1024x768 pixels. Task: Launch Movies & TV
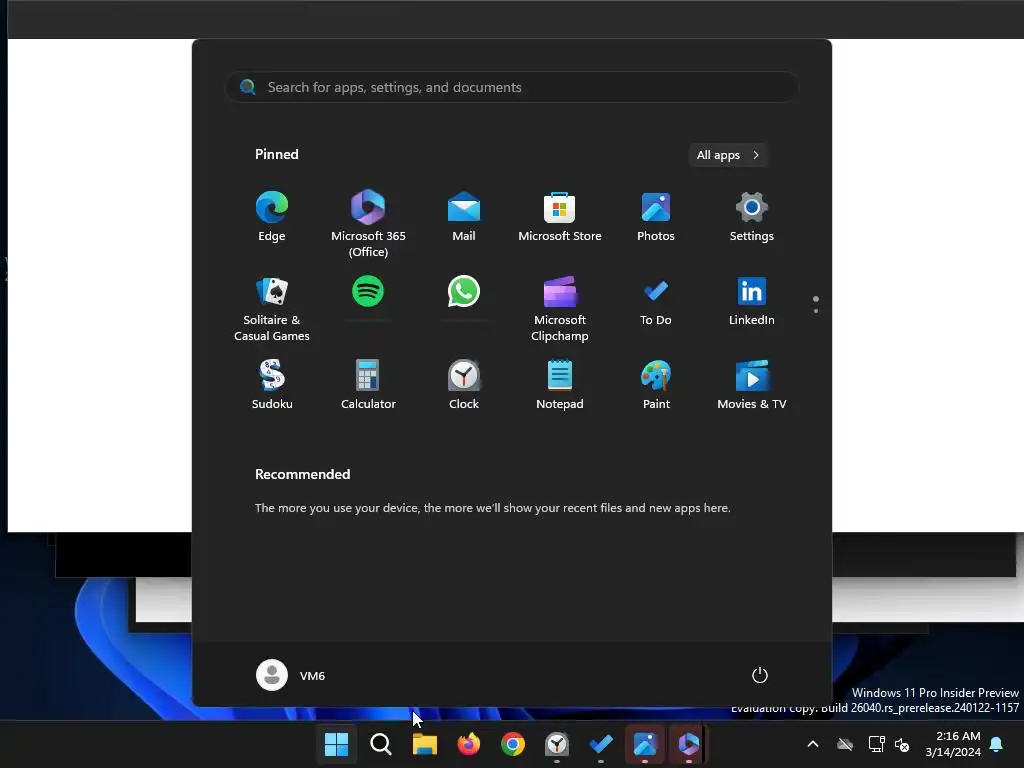pyautogui.click(x=752, y=385)
